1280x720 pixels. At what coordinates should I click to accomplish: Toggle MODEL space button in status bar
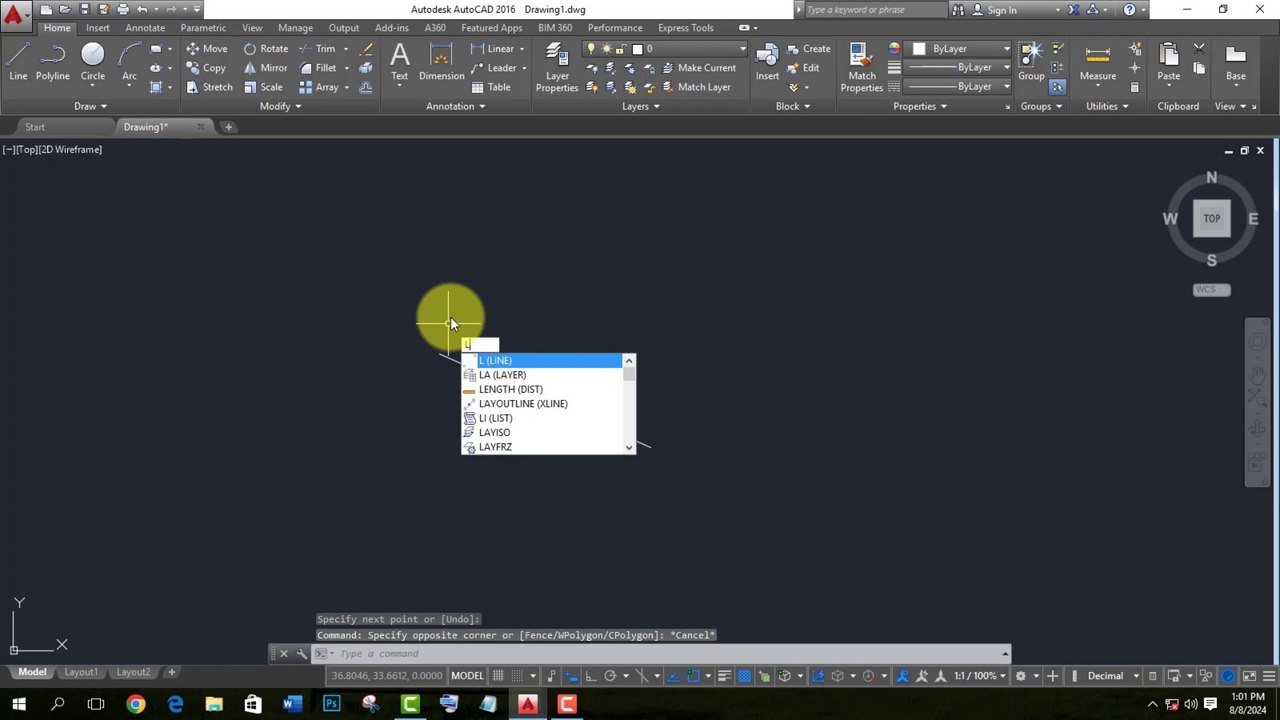tap(467, 676)
